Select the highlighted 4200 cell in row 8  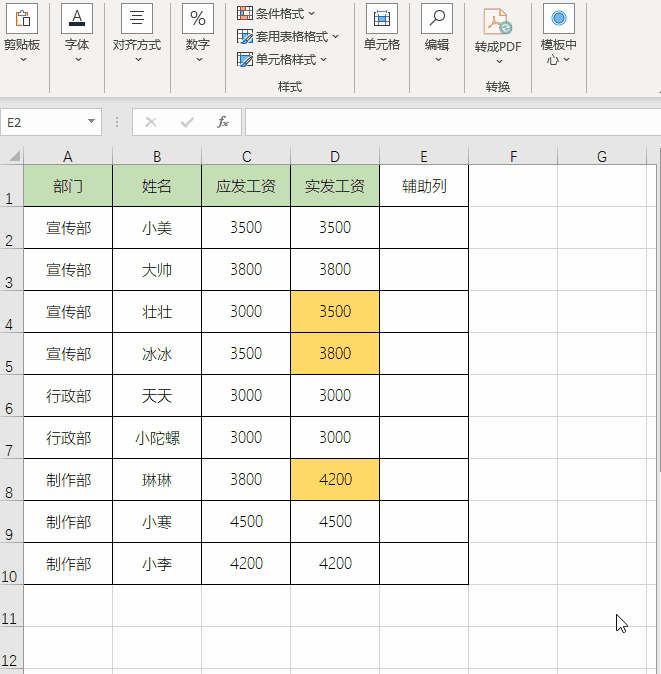335,480
